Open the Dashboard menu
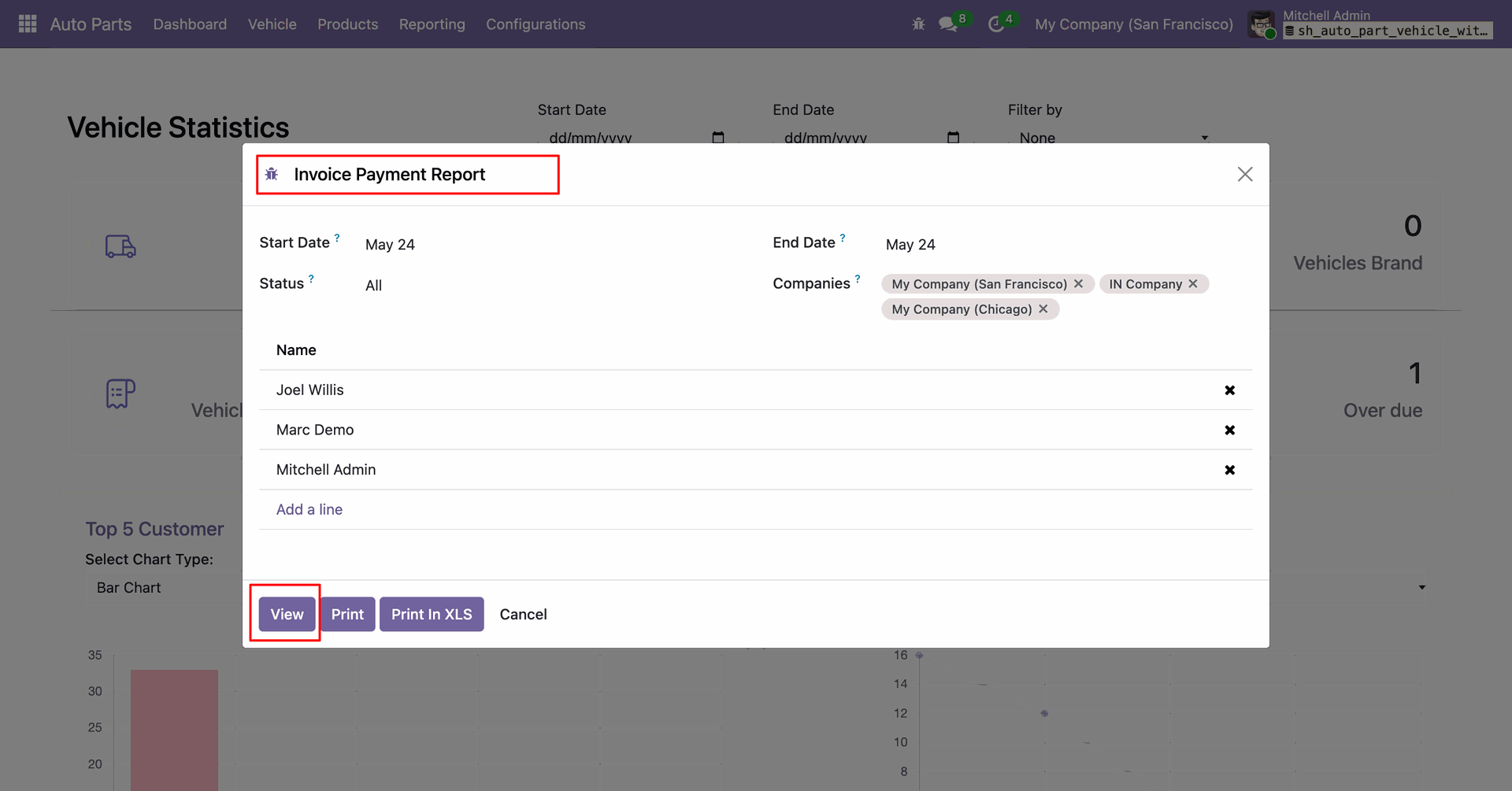 190,24
